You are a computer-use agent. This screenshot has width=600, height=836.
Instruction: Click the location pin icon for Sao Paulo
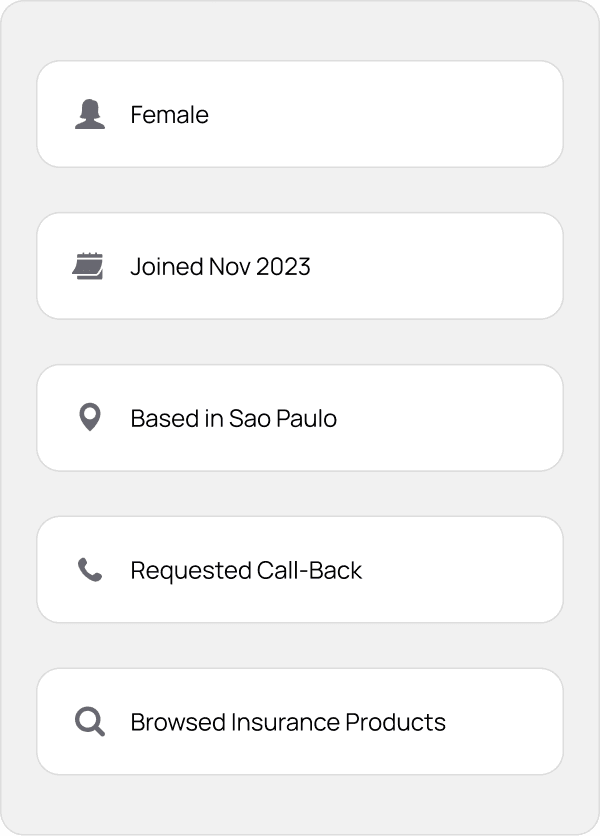(x=89, y=417)
